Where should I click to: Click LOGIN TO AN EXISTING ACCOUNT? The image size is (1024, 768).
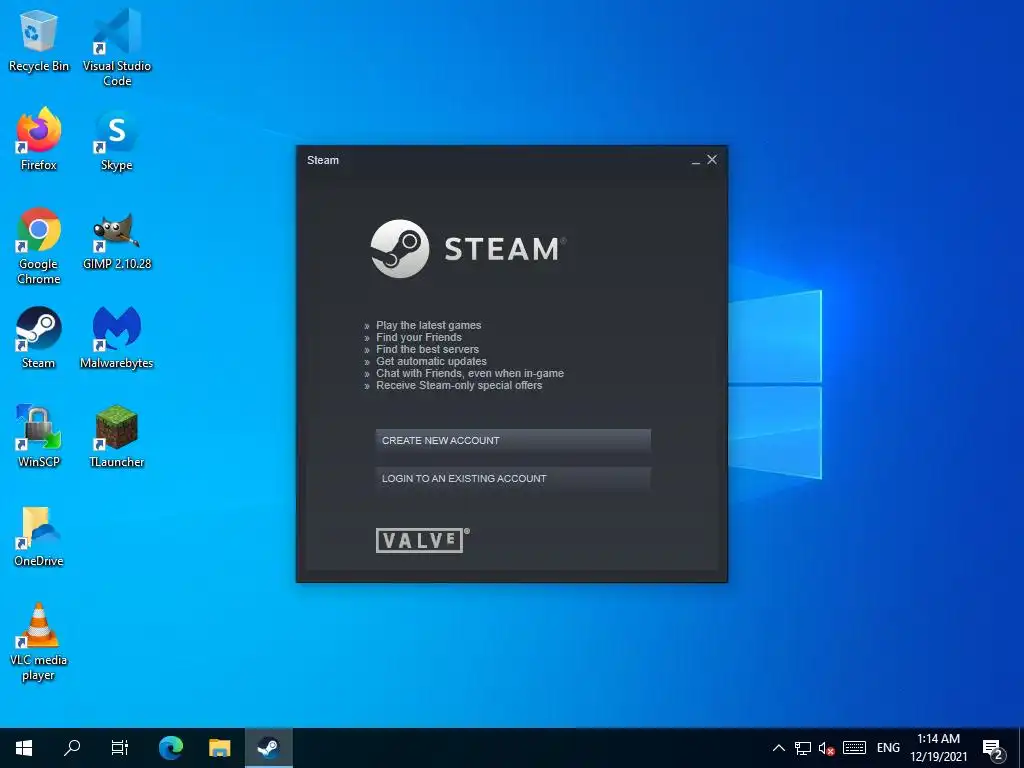(x=513, y=479)
